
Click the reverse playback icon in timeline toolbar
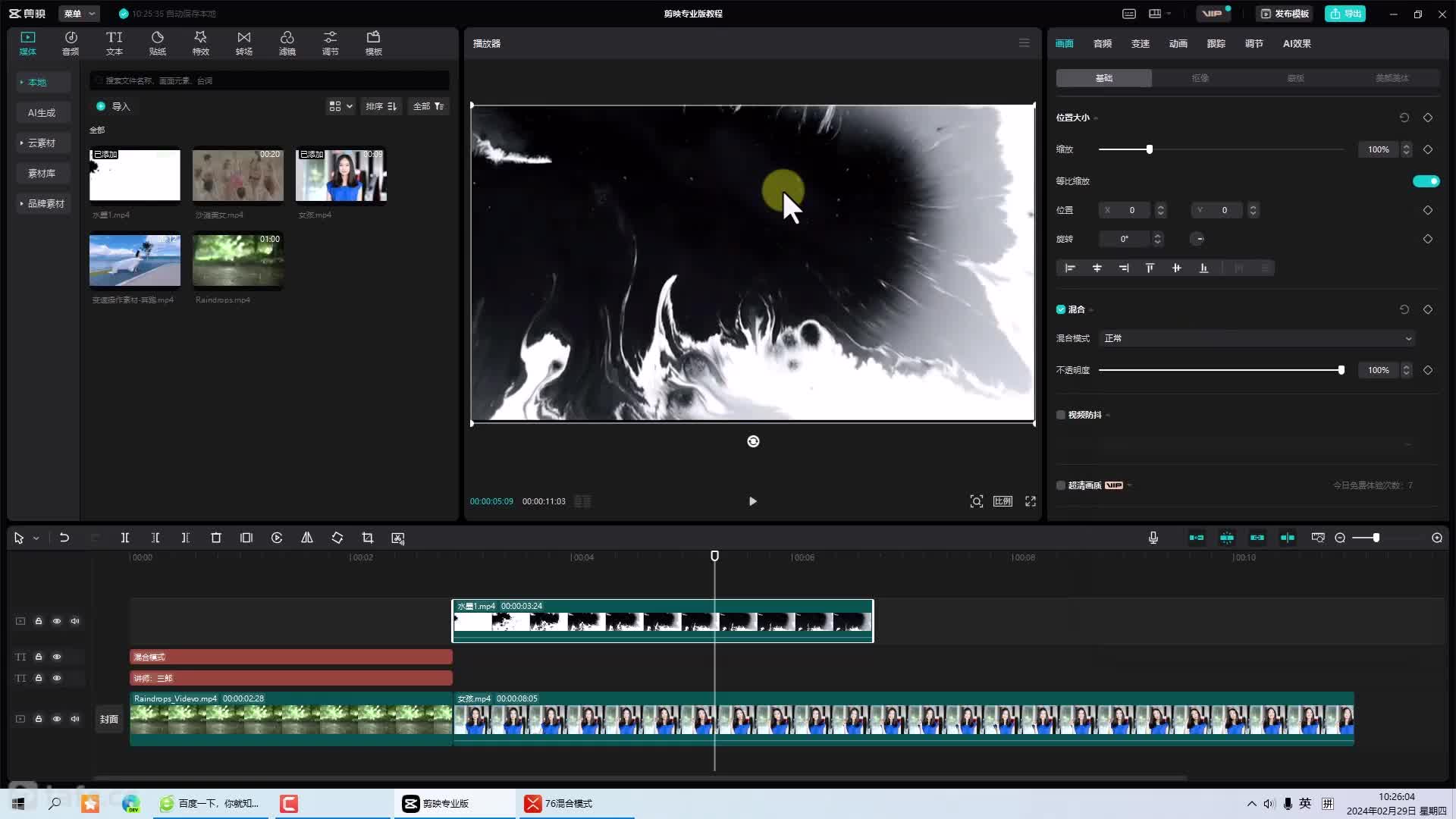[x=277, y=538]
